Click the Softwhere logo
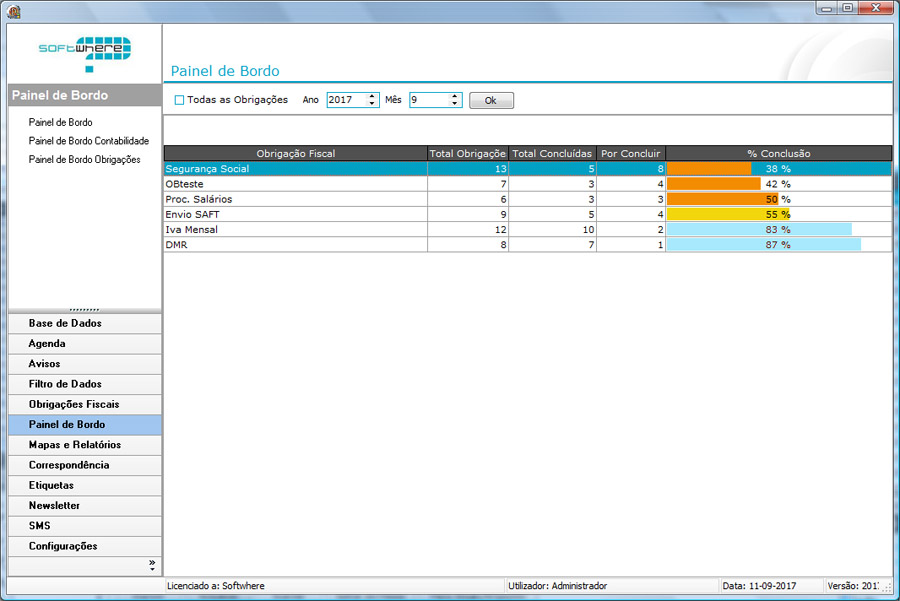The height and width of the screenshot is (601, 900). click(84, 52)
